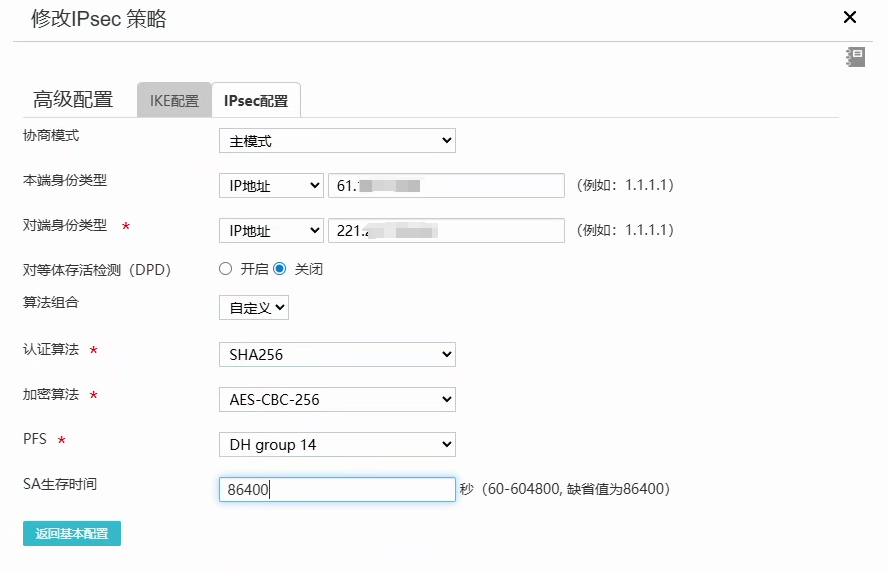The height and width of the screenshot is (572, 887).
Task: Select the 关闭 DPD radio button
Action: tap(280, 269)
